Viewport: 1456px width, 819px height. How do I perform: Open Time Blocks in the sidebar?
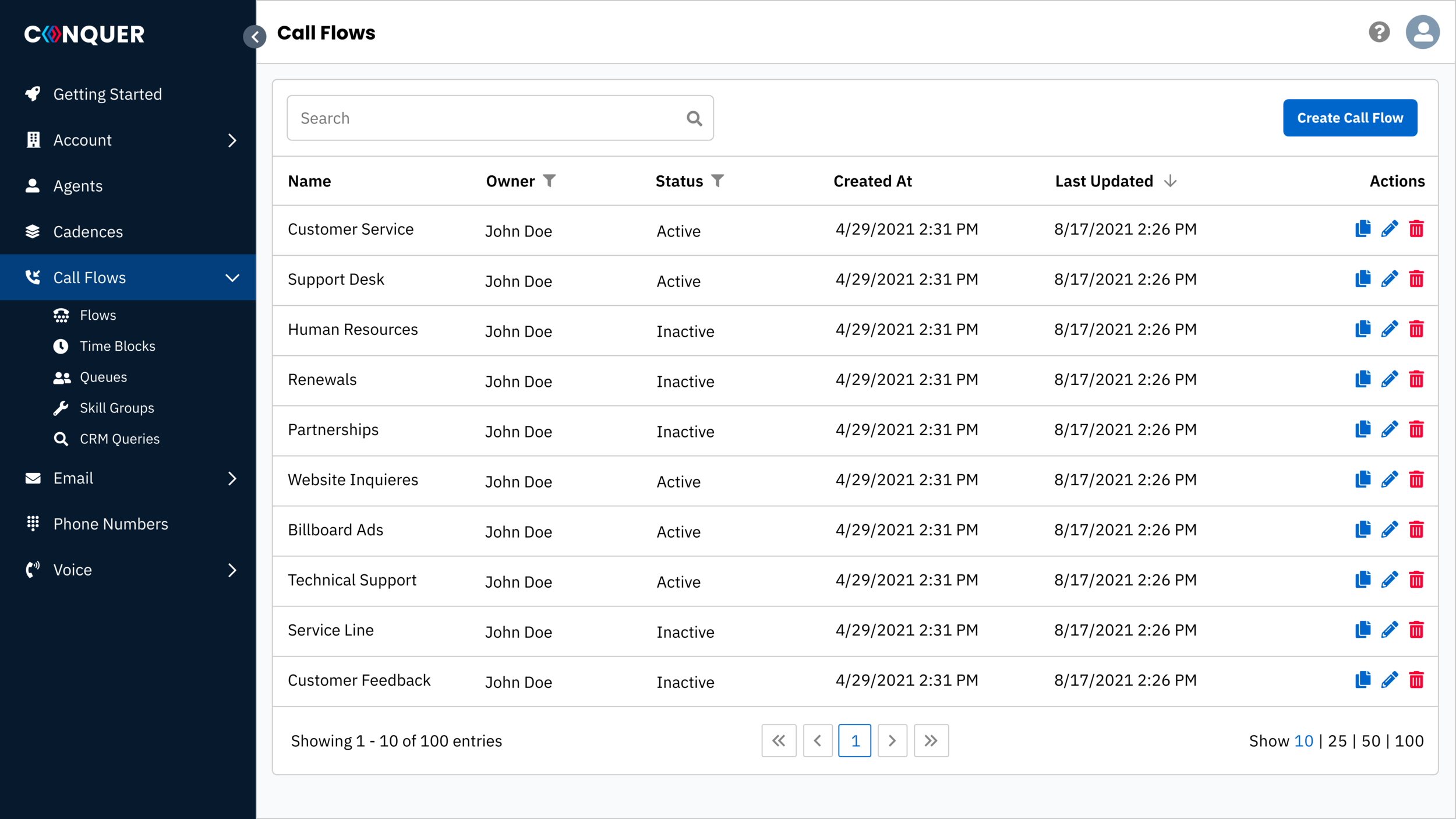point(117,346)
